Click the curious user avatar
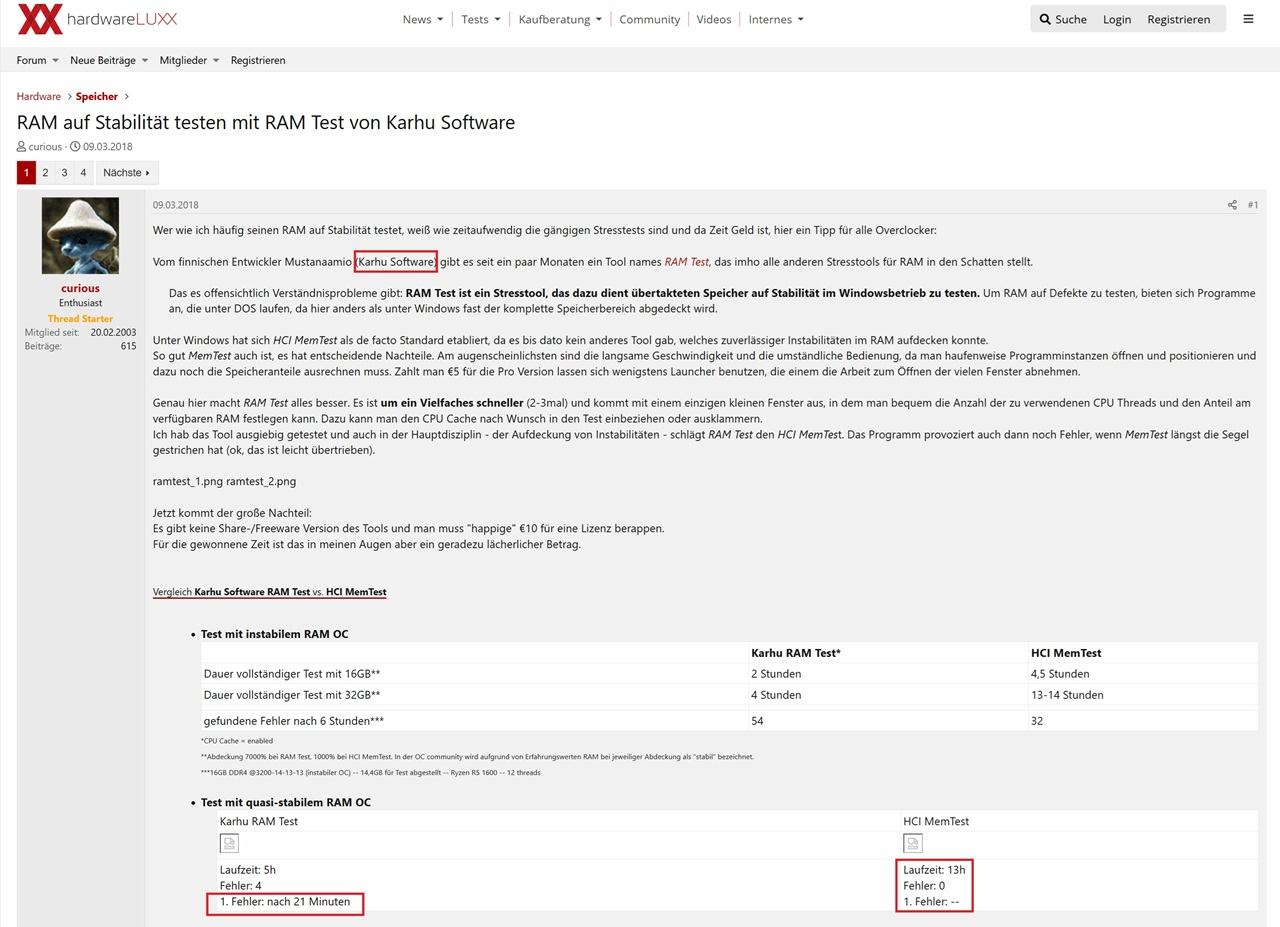 tap(80, 236)
